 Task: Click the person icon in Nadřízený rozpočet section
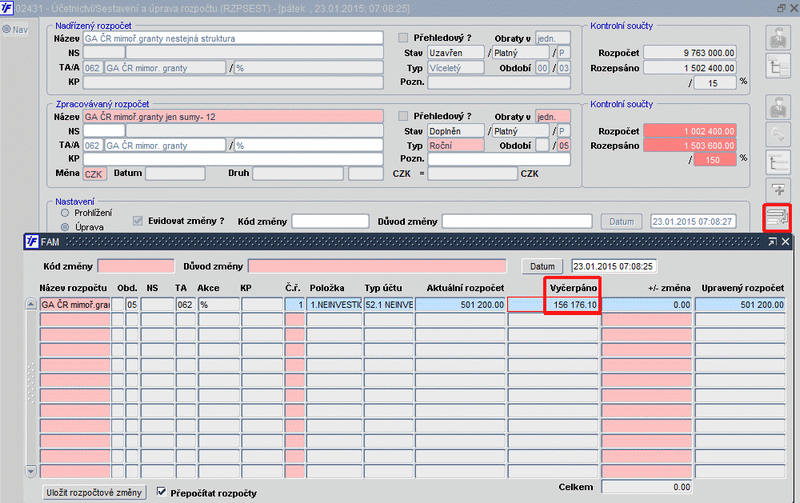(776, 37)
